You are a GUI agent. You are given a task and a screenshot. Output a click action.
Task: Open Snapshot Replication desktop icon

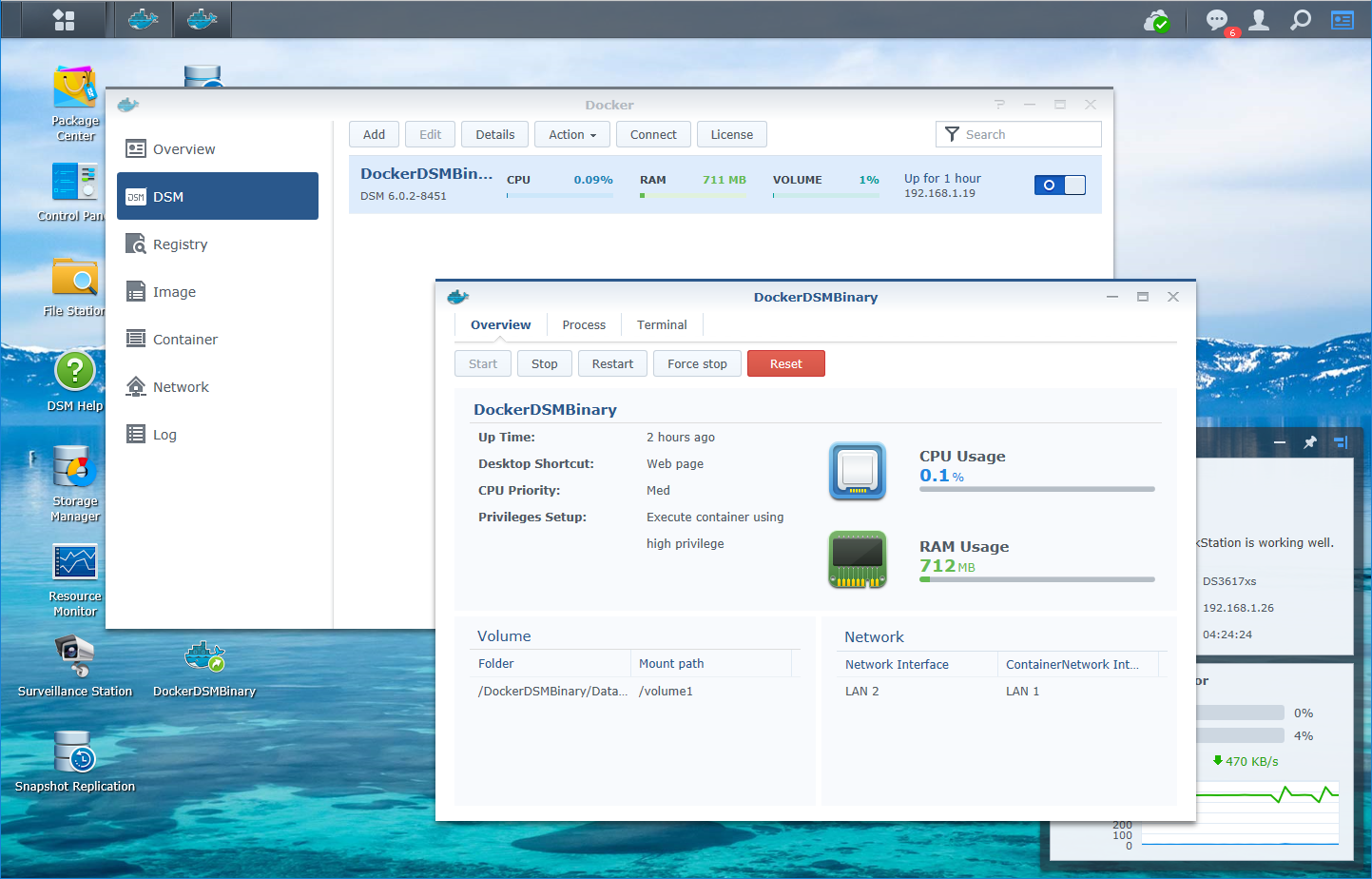(x=75, y=761)
